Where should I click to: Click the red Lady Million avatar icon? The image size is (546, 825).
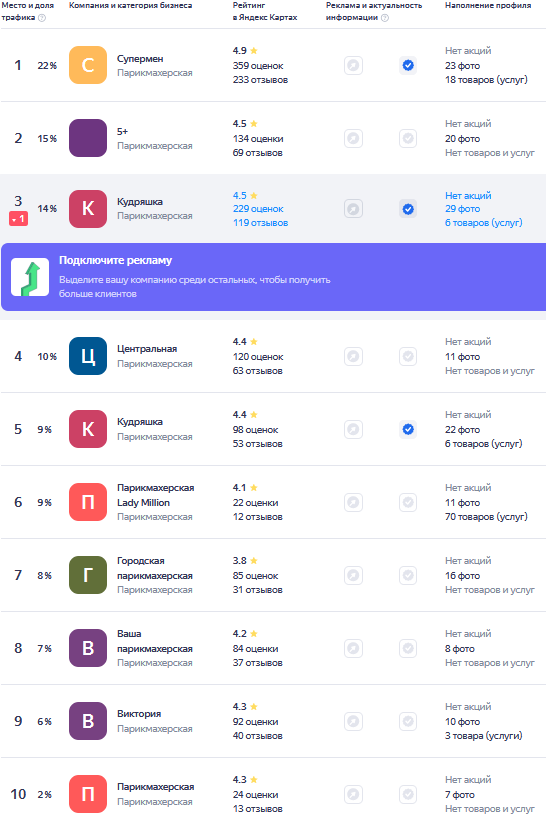click(88, 502)
